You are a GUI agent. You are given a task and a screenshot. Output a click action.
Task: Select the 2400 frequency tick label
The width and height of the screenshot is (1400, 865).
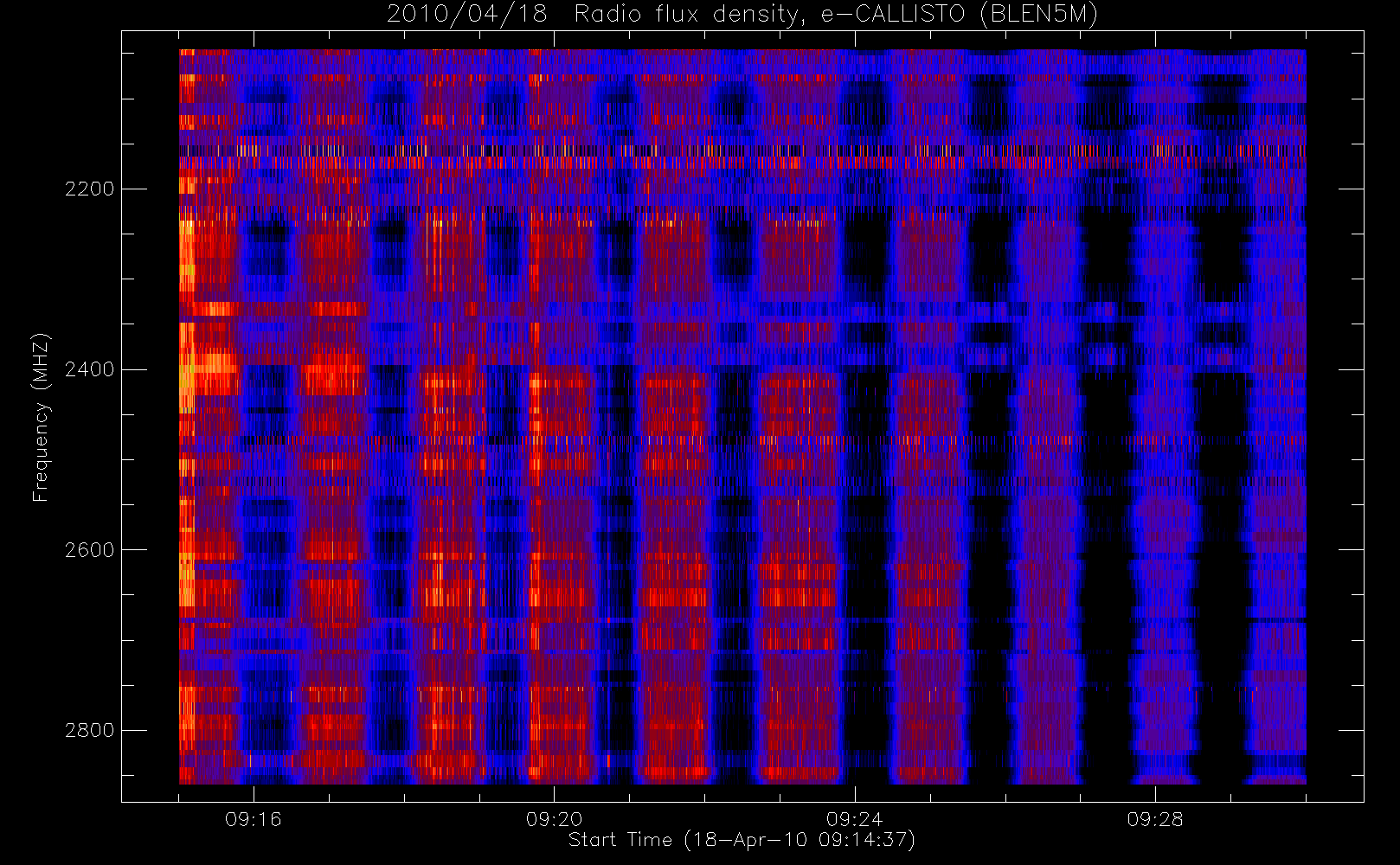tap(89, 370)
